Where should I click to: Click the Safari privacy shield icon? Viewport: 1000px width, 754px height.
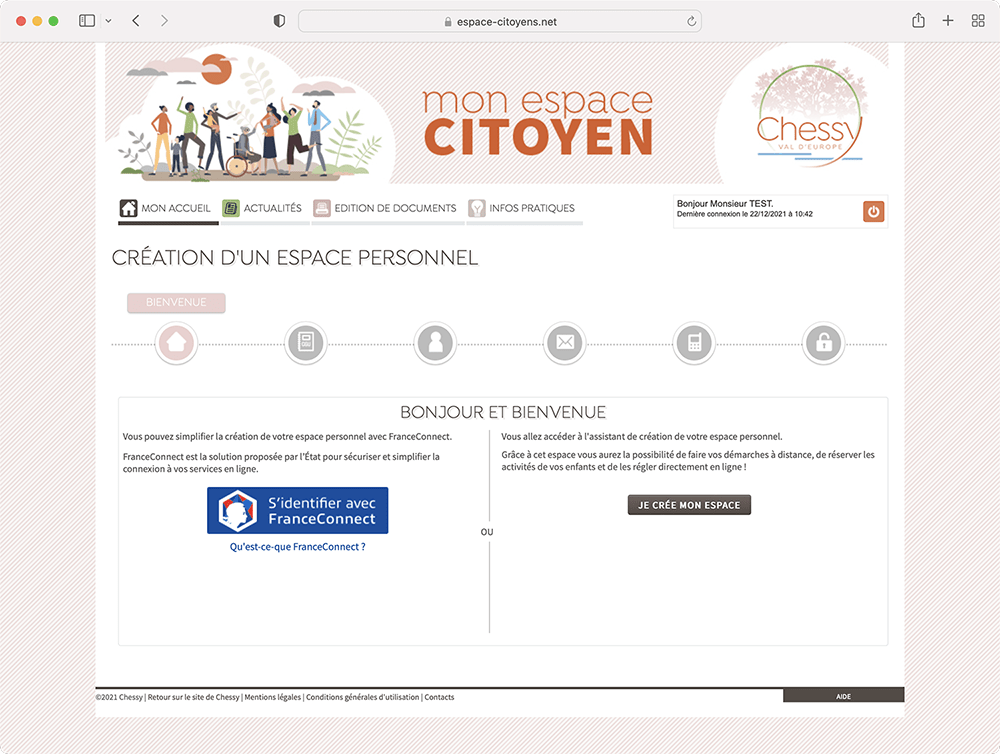[279, 21]
